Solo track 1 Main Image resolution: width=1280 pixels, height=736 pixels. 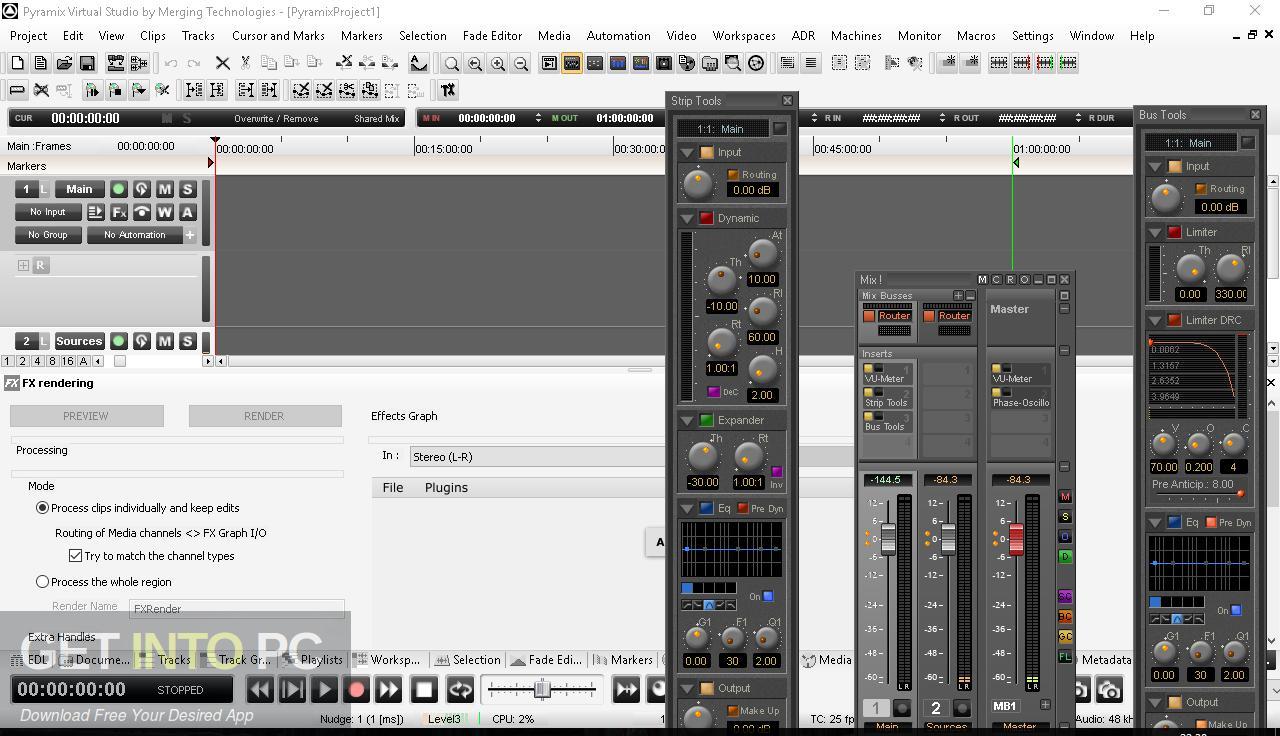187,189
